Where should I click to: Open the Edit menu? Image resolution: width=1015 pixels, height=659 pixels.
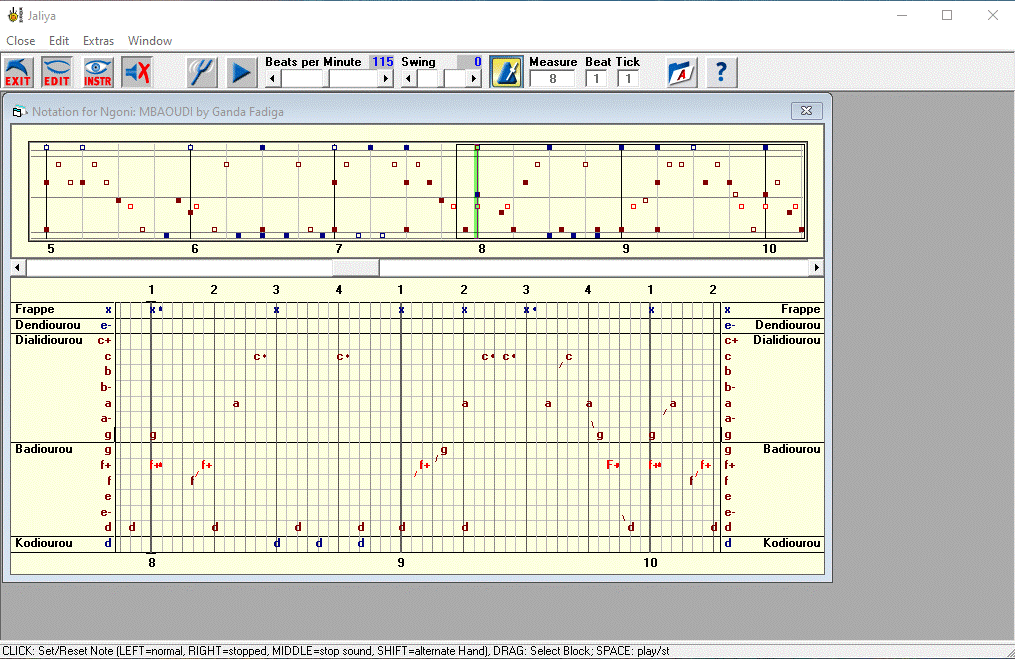coord(59,41)
